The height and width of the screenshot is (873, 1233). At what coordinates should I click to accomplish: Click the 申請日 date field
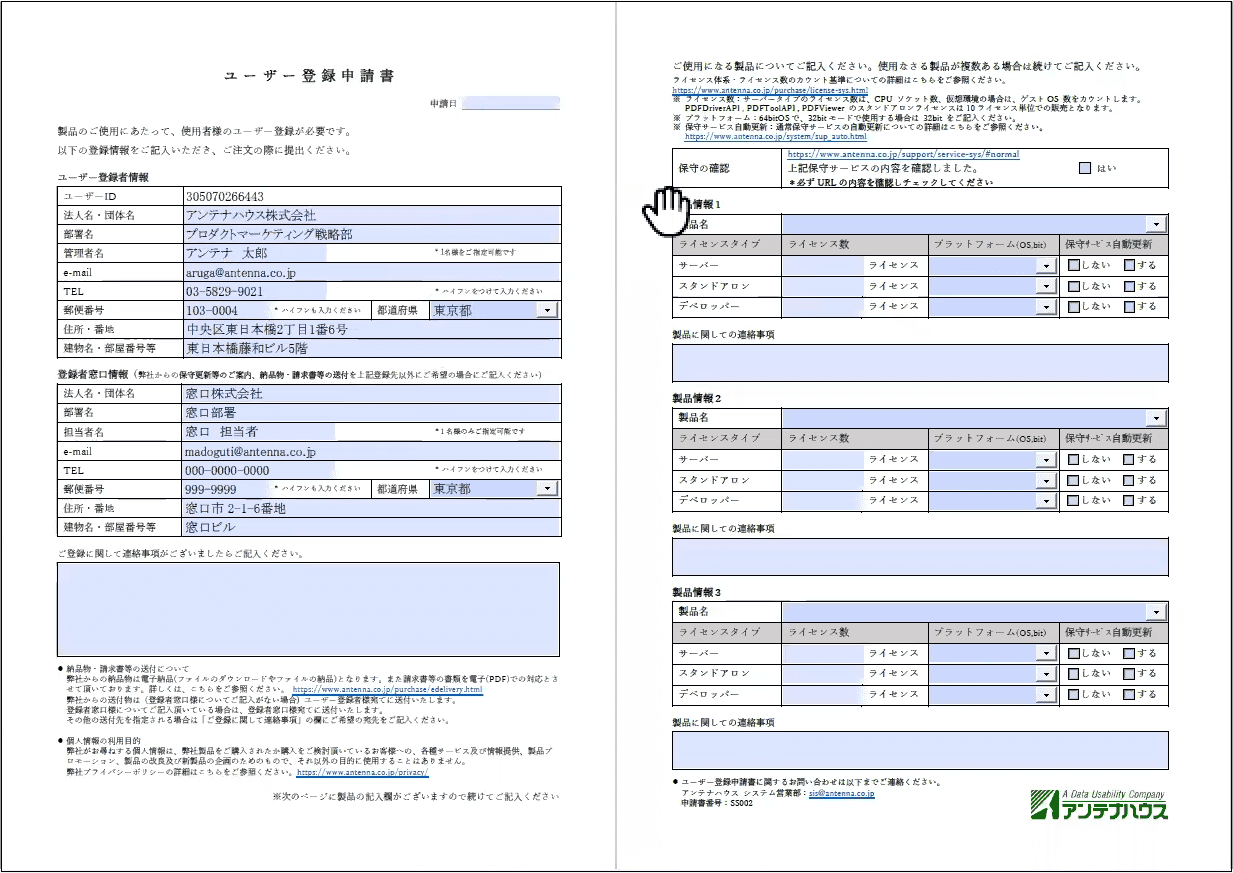pyautogui.click(x=510, y=103)
